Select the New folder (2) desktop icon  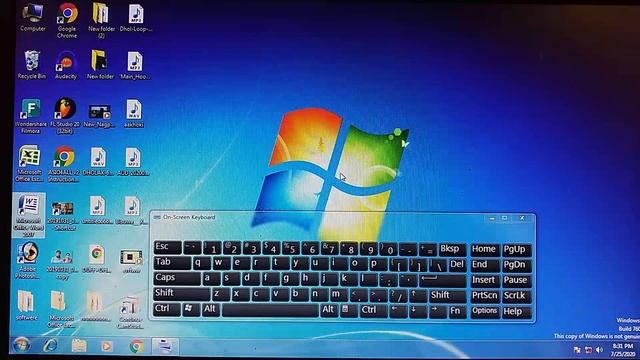point(101,20)
